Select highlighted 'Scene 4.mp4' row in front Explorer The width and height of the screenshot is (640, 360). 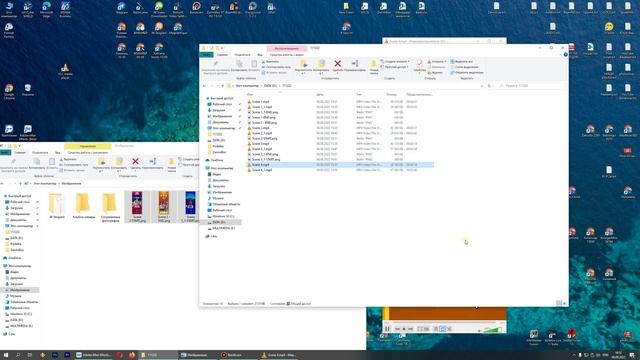pos(340,164)
